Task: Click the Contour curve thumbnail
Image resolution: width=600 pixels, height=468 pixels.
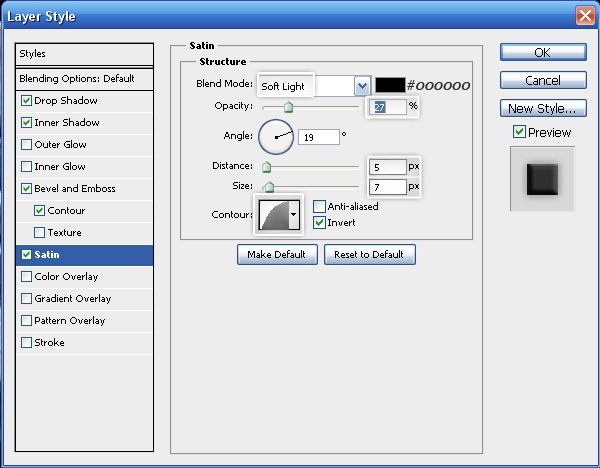Action: pyautogui.click(x=272, y=214)
